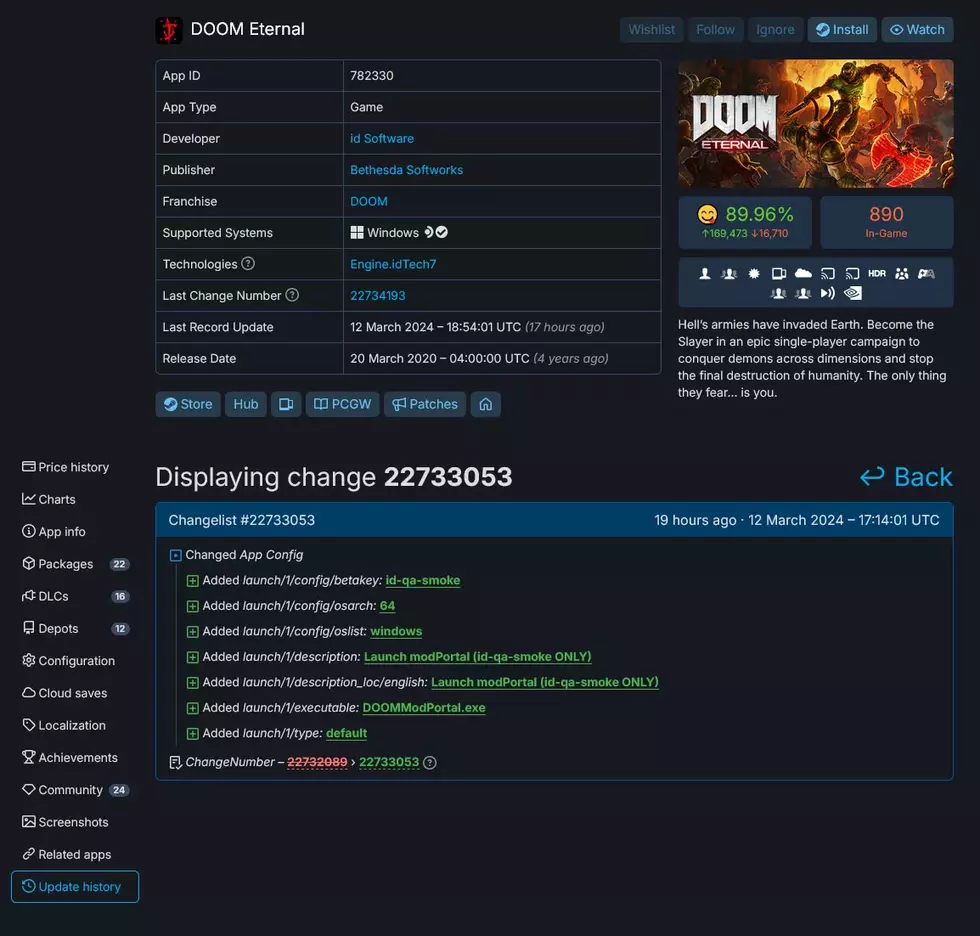The width and height of the screenshot is (980, 936).
Task: Click the Steam Deck icon button beside Hub
Action: 286,404
